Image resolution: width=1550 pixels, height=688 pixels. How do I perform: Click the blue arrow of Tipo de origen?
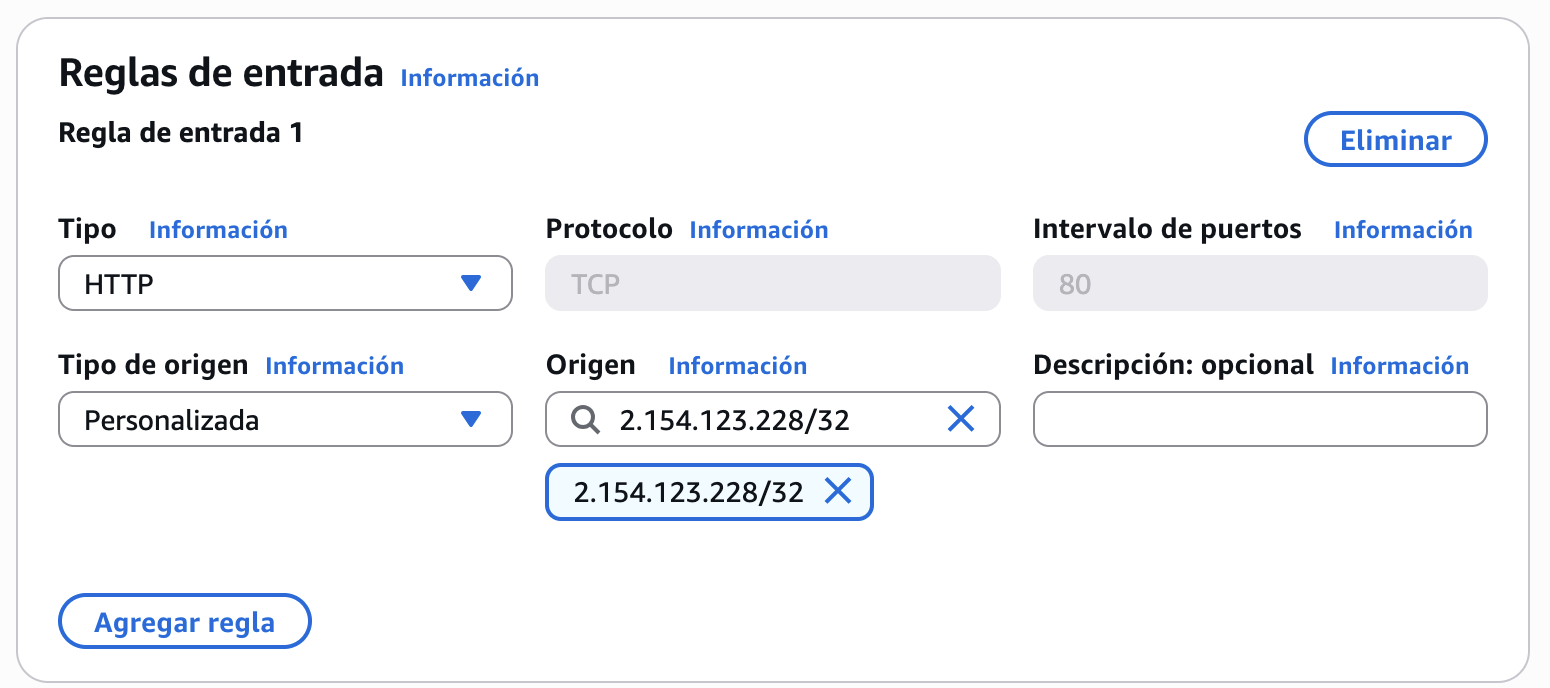[x=471, y=420]
